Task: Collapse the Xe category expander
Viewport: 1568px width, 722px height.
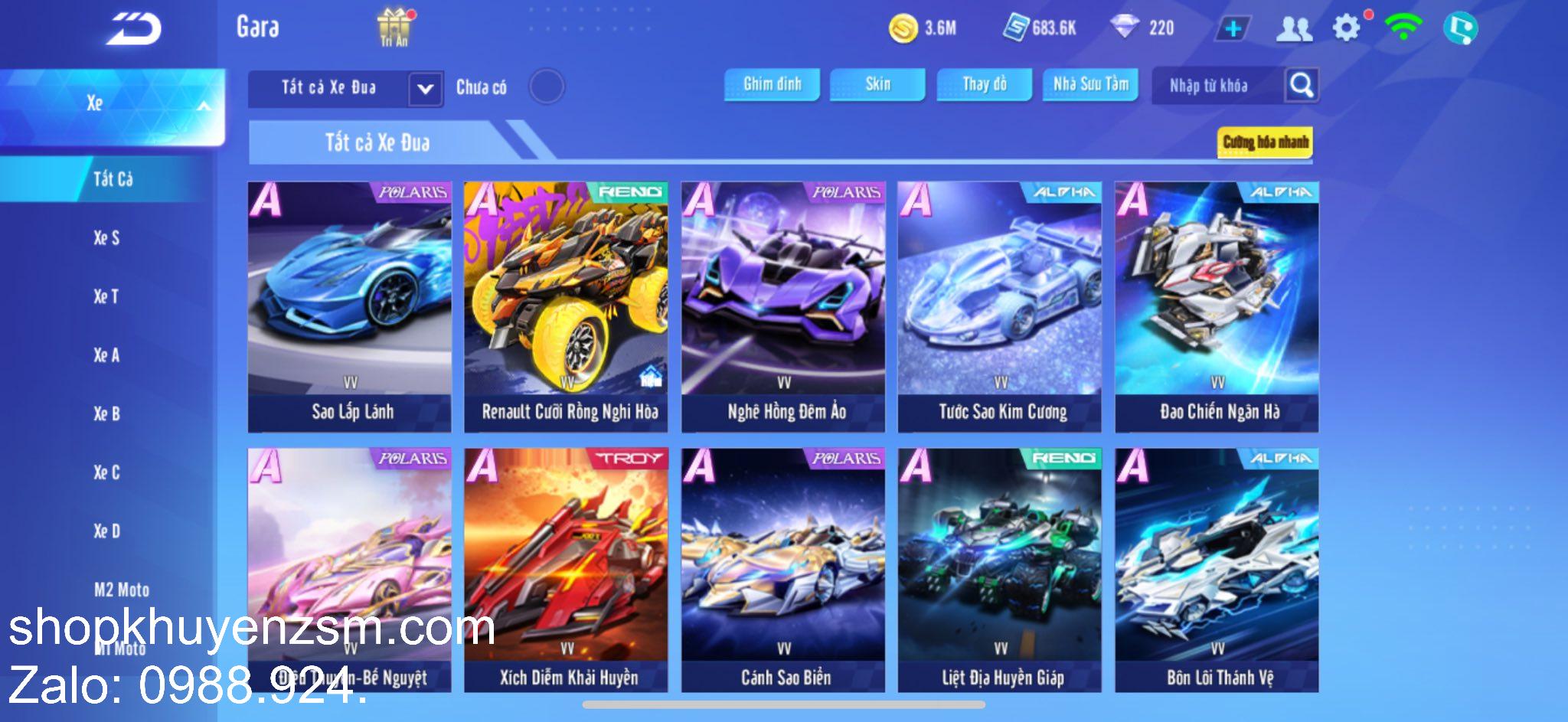Action: point(204,105)
